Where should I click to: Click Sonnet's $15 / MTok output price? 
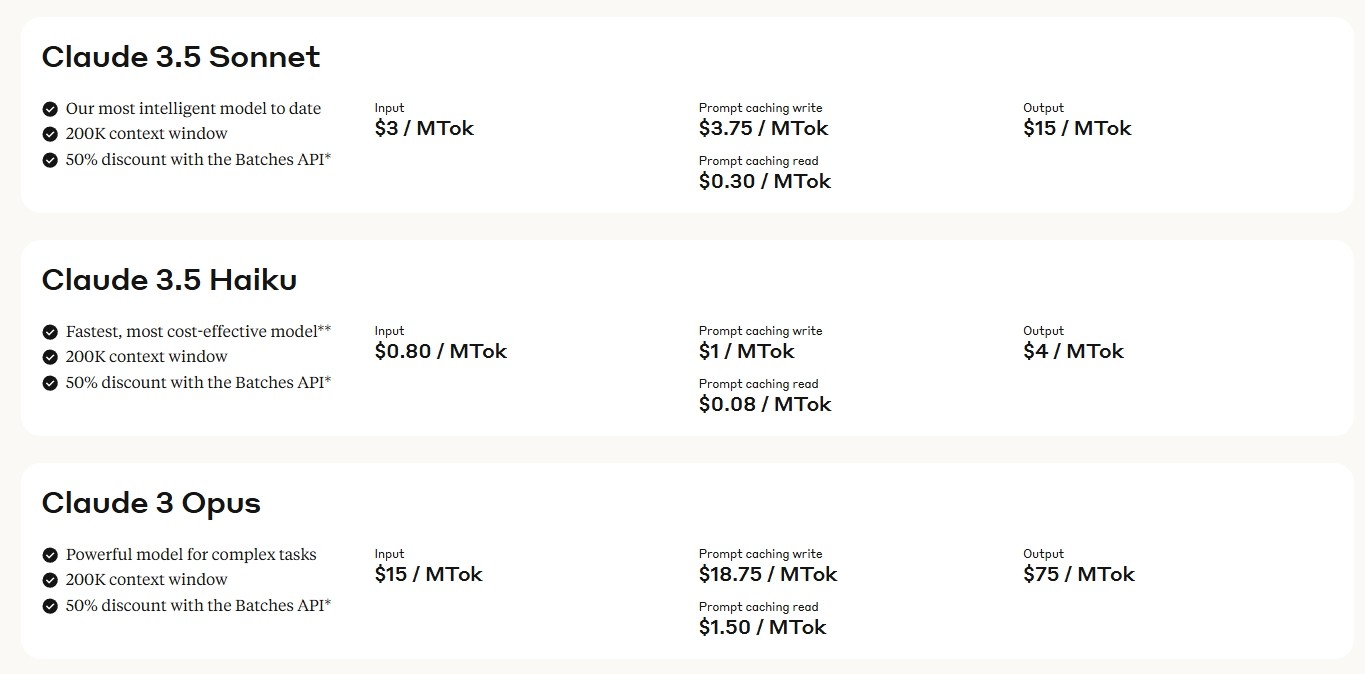point(1077,128)
